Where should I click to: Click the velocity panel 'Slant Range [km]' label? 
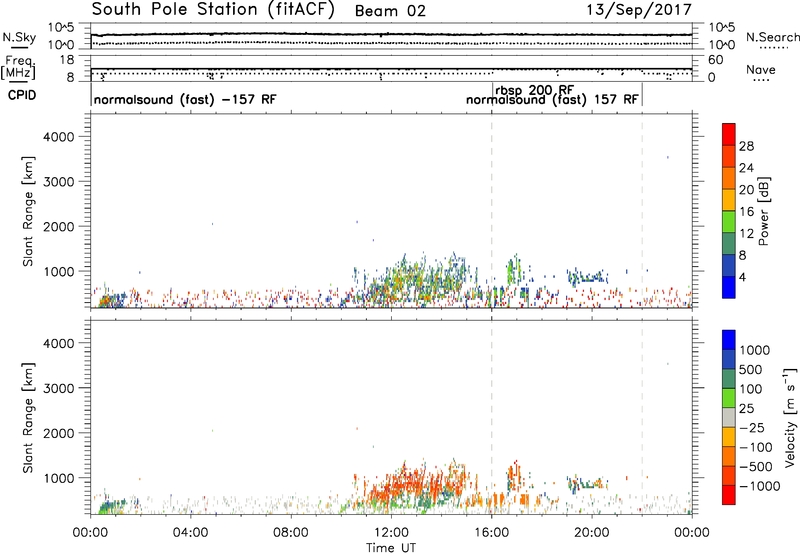(28, 418)
